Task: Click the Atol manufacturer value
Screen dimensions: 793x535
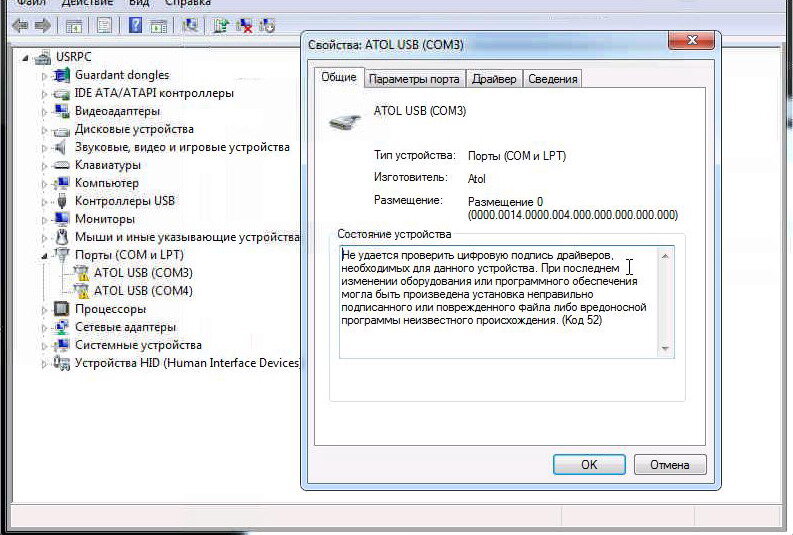Action: tap(476, 179)
